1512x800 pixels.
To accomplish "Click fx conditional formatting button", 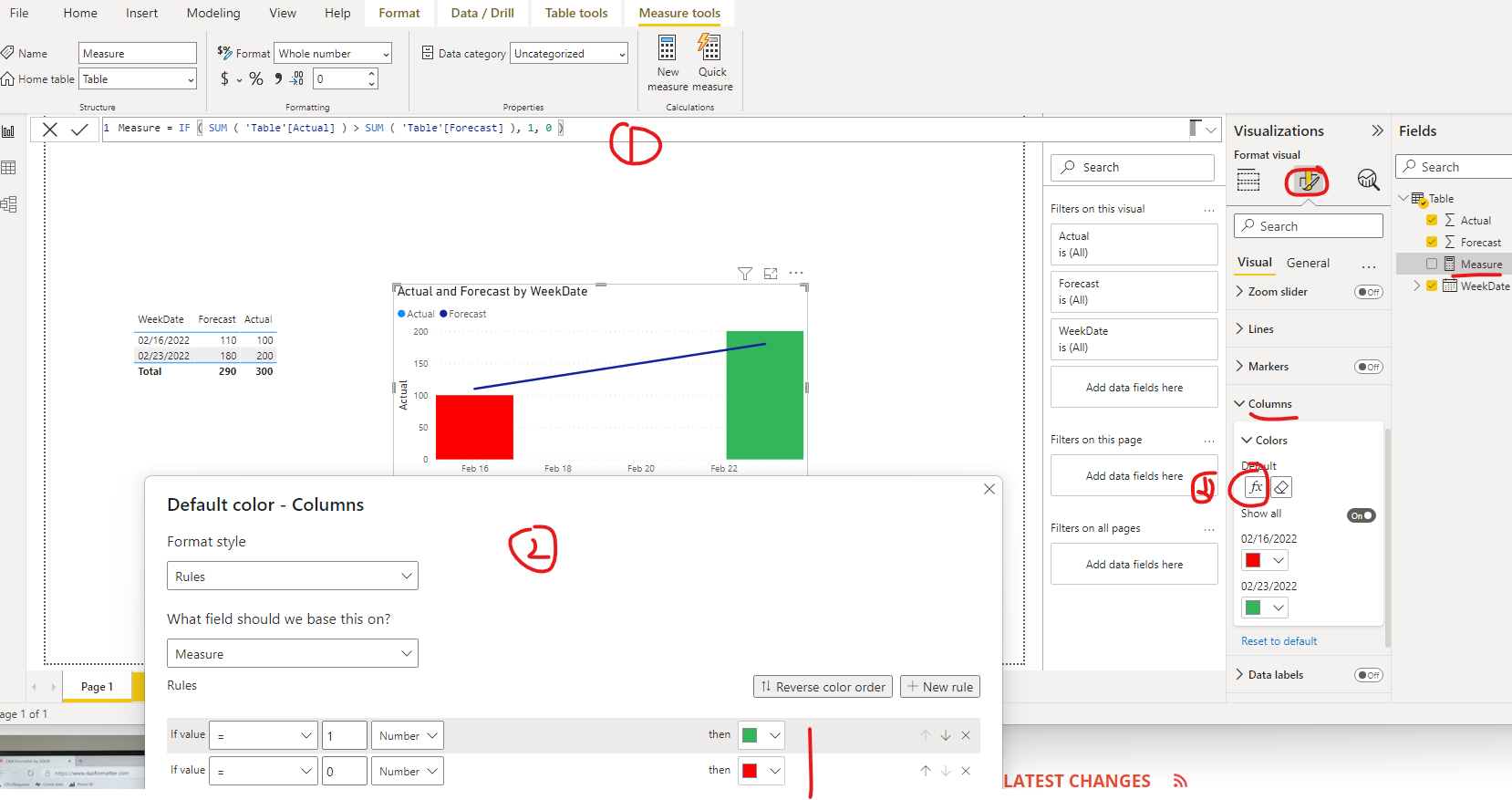I will [x=1256, y=487].
